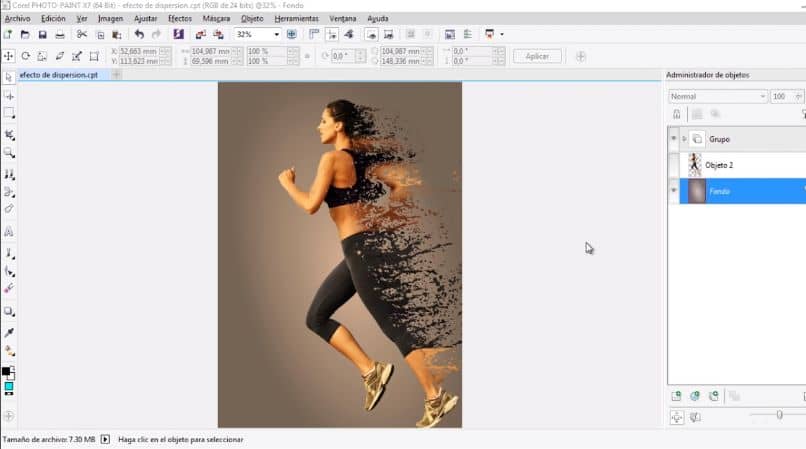Click the black foreground color swatch
Screen dimensions: 806x449
click(x=6, y=371)
